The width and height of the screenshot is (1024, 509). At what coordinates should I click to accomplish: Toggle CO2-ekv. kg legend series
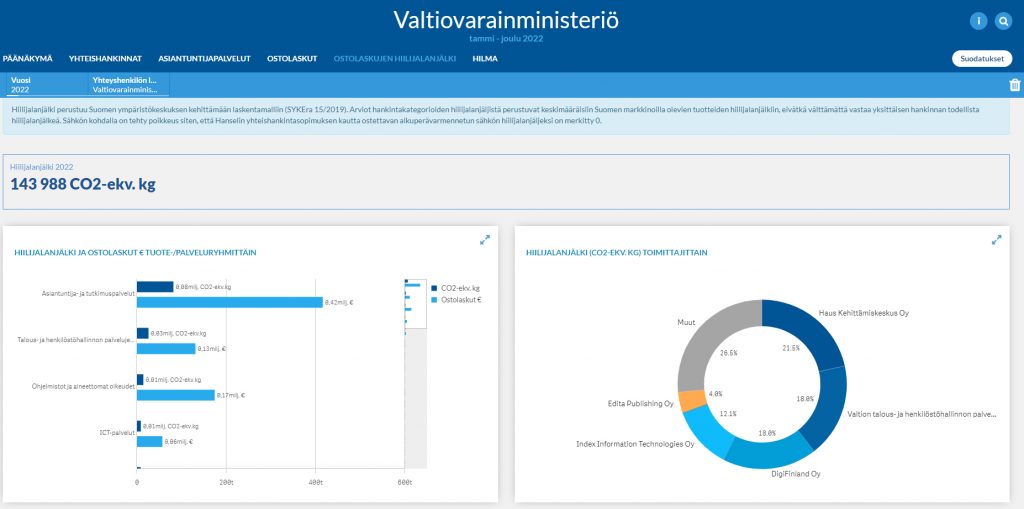[459, 288]
